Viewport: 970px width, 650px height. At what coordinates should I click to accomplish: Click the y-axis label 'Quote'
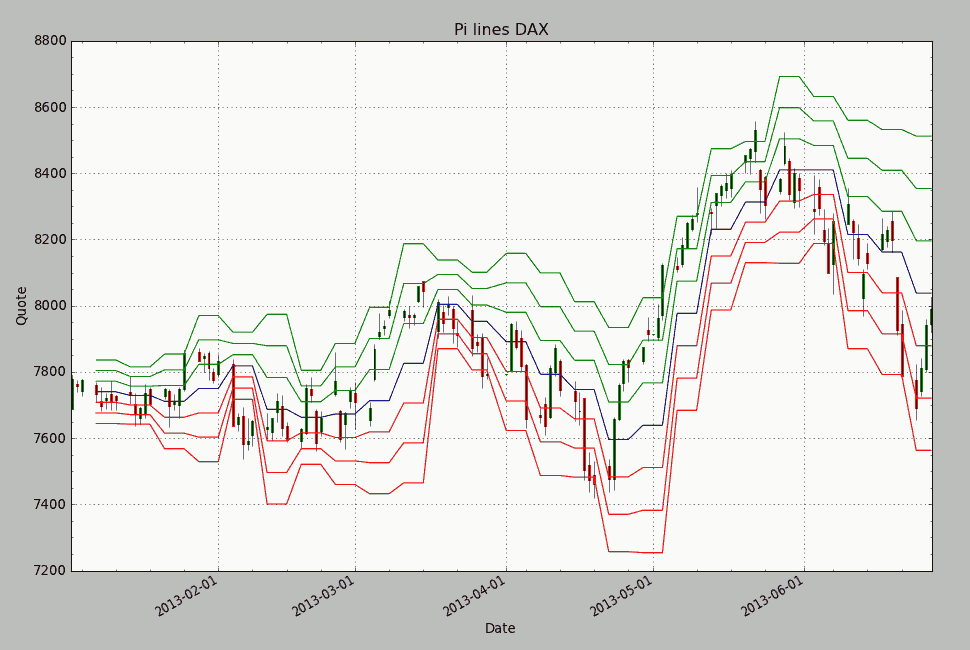click(x=22, y=306)
